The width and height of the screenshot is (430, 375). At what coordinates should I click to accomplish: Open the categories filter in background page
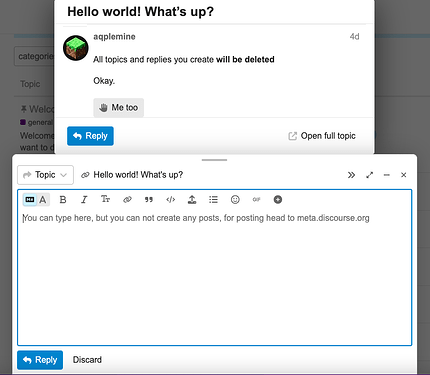click(34, 56)
